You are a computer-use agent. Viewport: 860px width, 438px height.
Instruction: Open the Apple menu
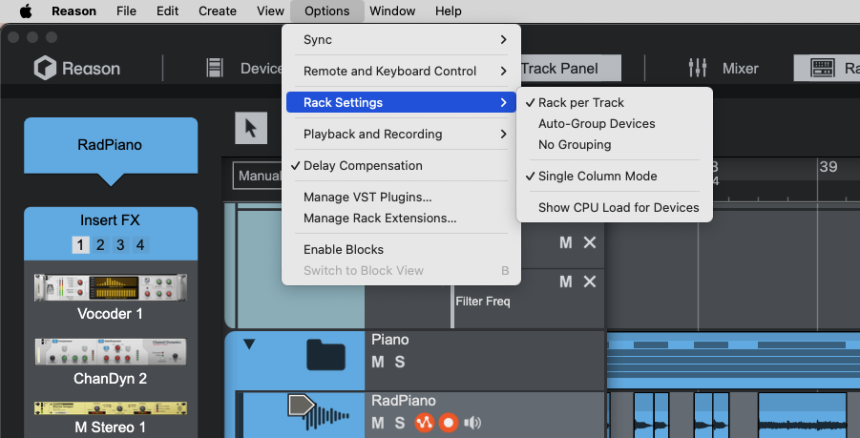pyautogui.click(x=26, y=11)
